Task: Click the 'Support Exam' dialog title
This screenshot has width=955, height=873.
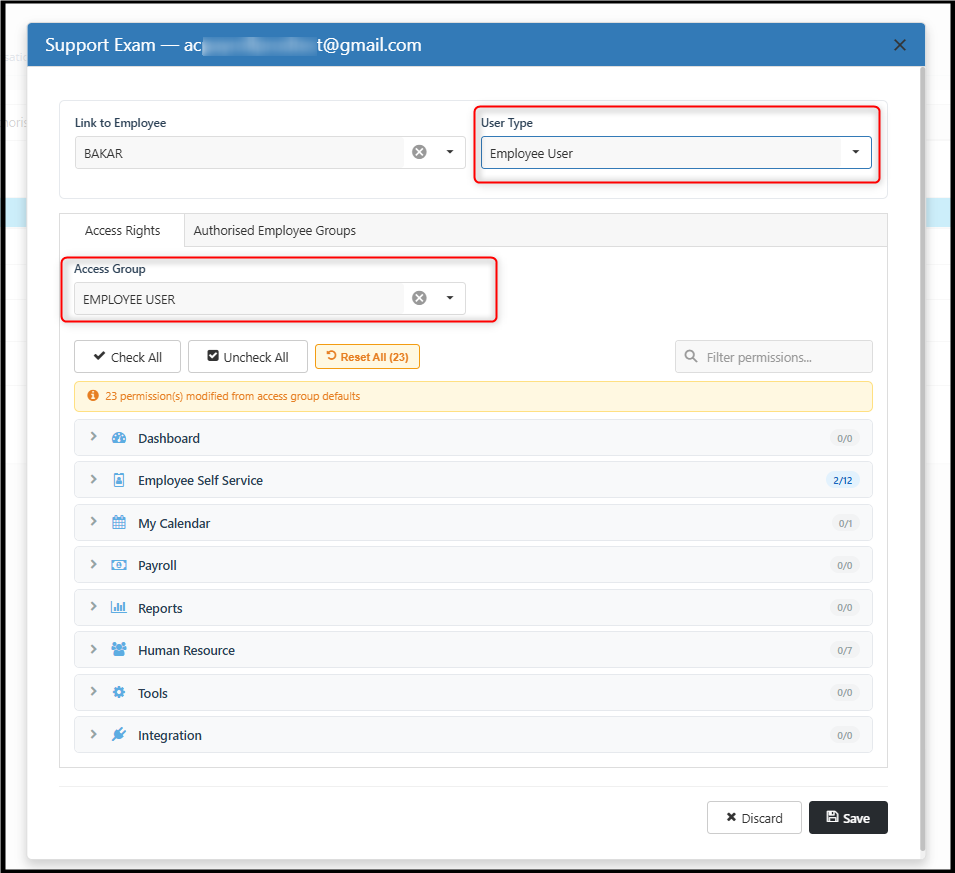Action: (100, 45)
